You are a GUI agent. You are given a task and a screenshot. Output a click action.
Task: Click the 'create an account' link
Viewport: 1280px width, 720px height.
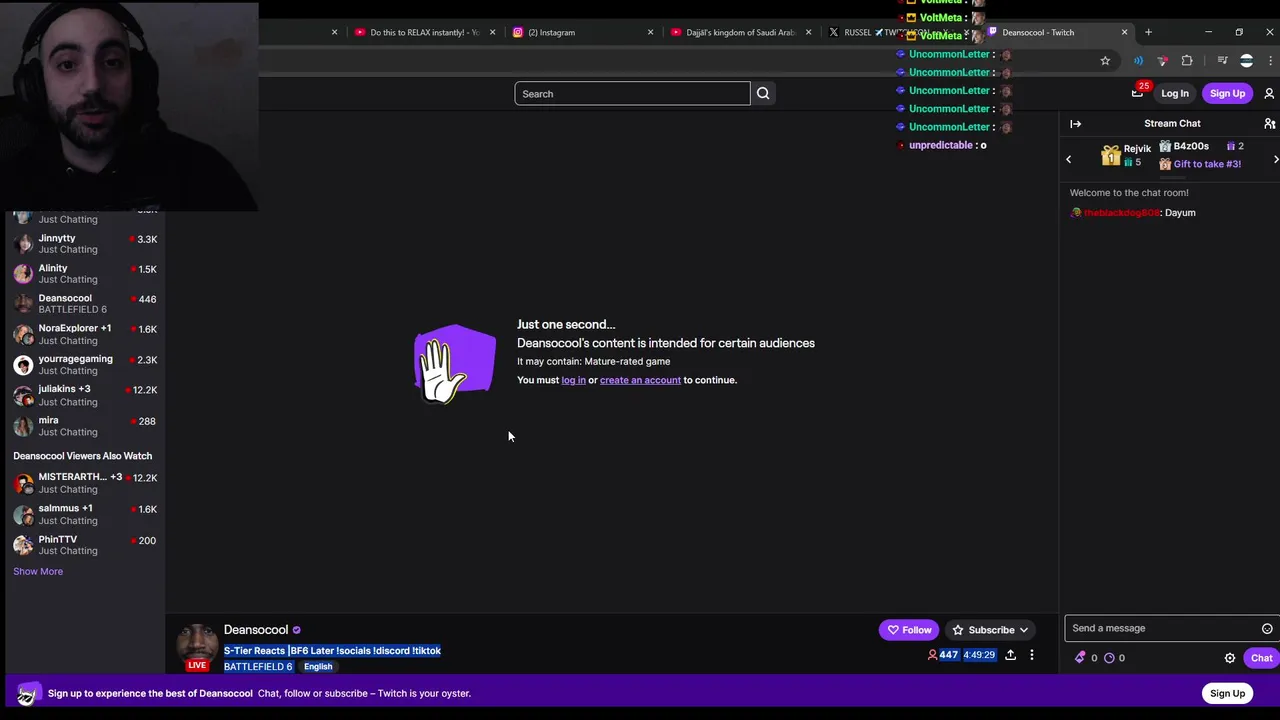tap(640, 380)
